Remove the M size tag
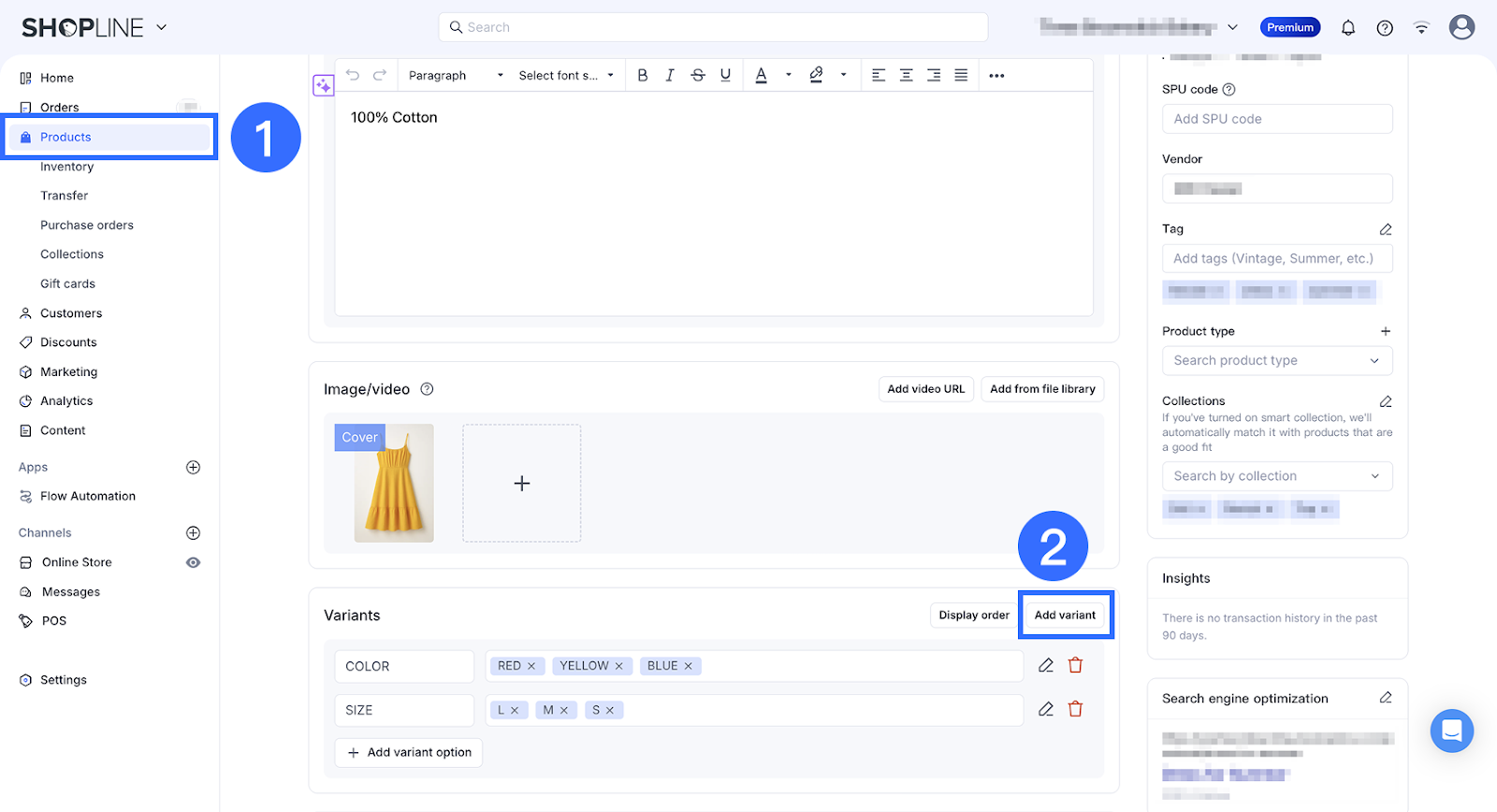The image size is (1497, 812). (x=564, y=710)
